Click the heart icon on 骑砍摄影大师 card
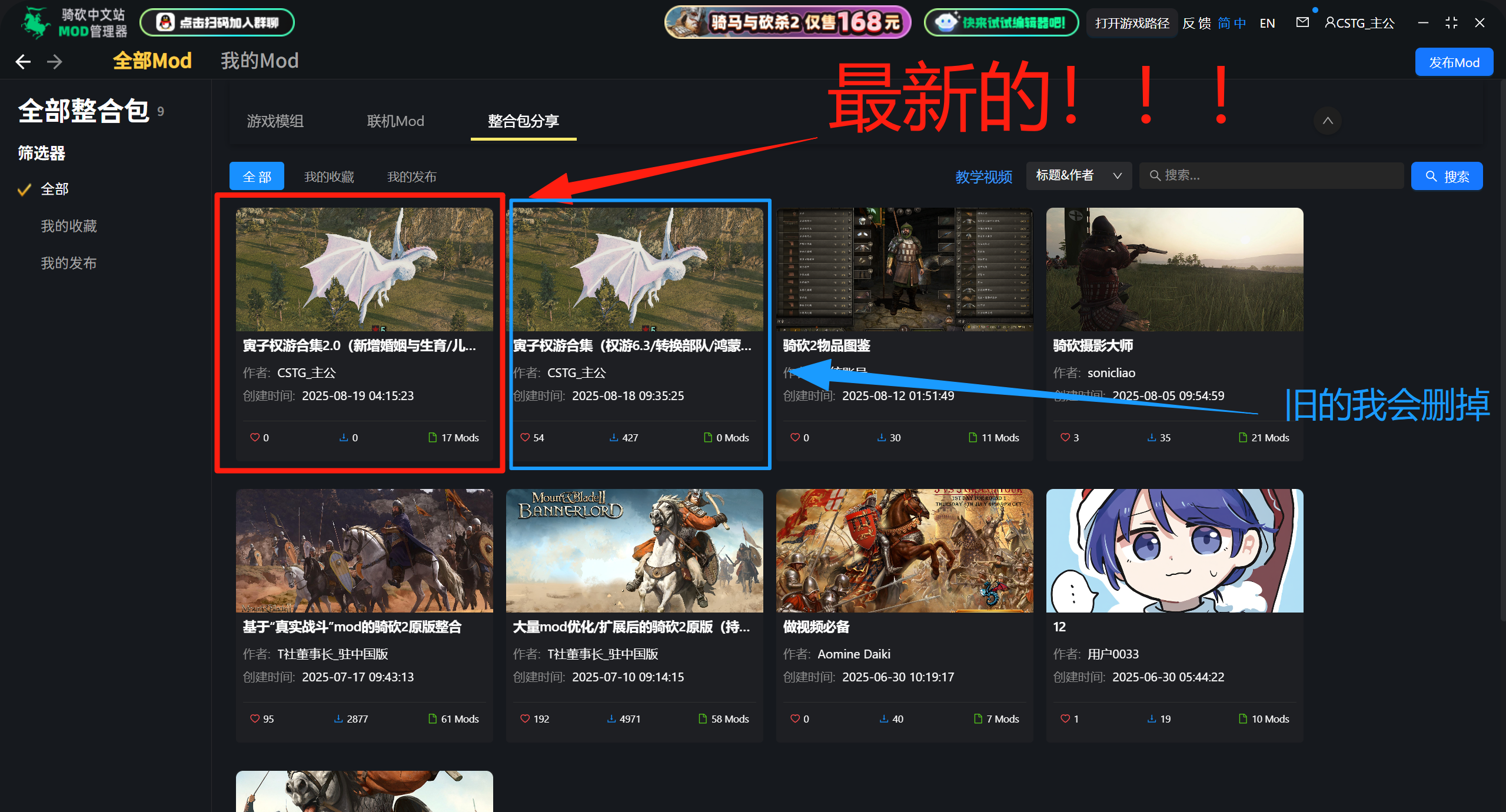1506x812 pixels. click(x=1065, y=437)
